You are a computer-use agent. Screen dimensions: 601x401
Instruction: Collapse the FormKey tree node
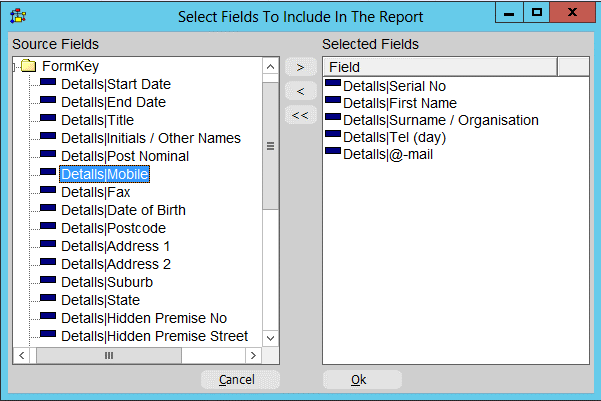tap(15, 66)
